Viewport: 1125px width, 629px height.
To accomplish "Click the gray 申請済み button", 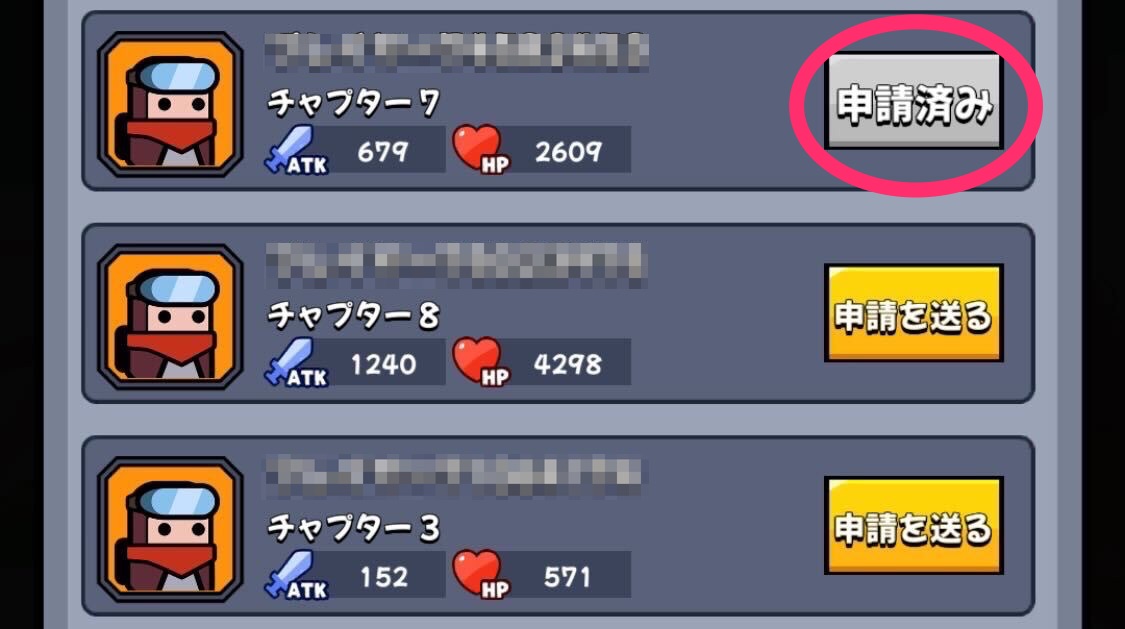I will click(x=913, y=101).
